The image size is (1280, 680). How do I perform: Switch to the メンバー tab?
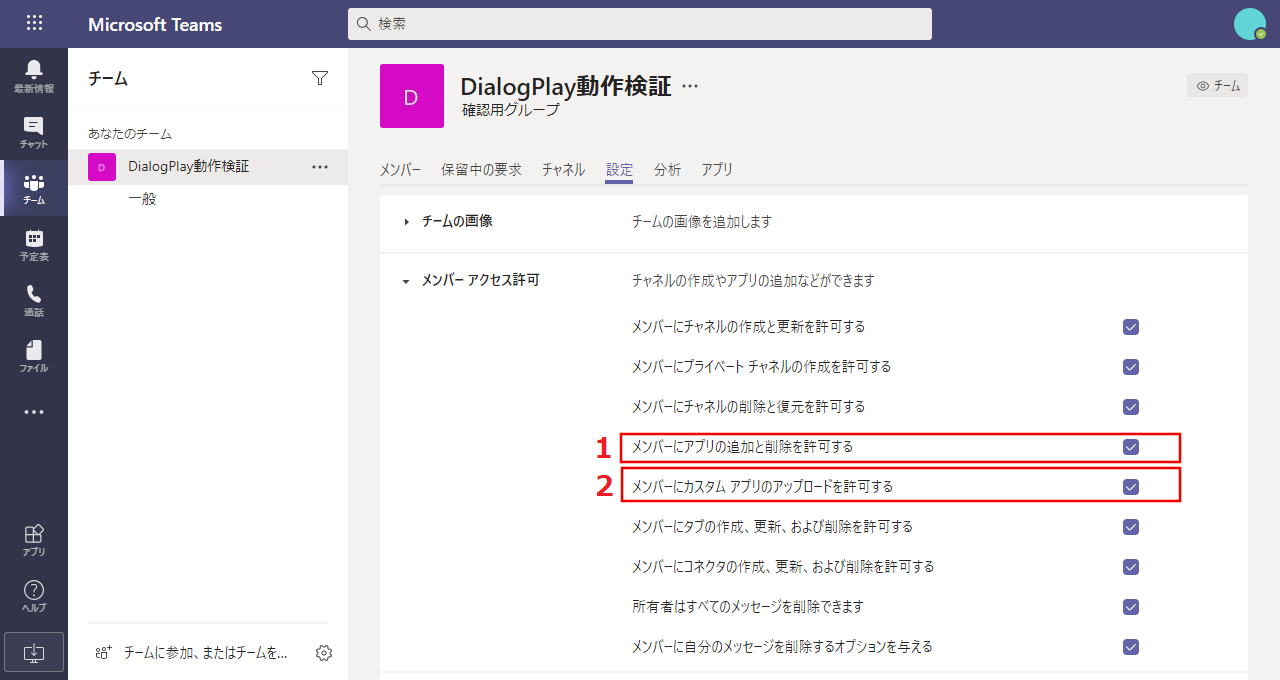(400, 170)
